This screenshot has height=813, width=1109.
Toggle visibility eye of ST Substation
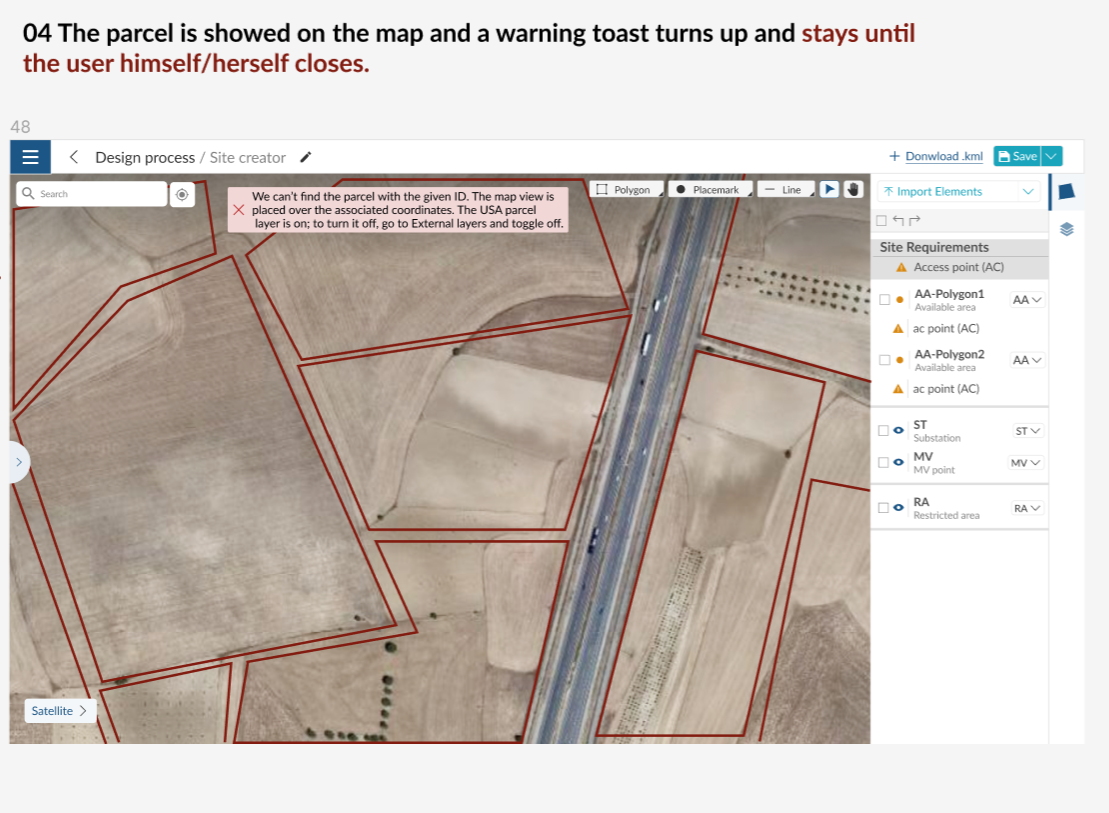click(x=898, y=431)
